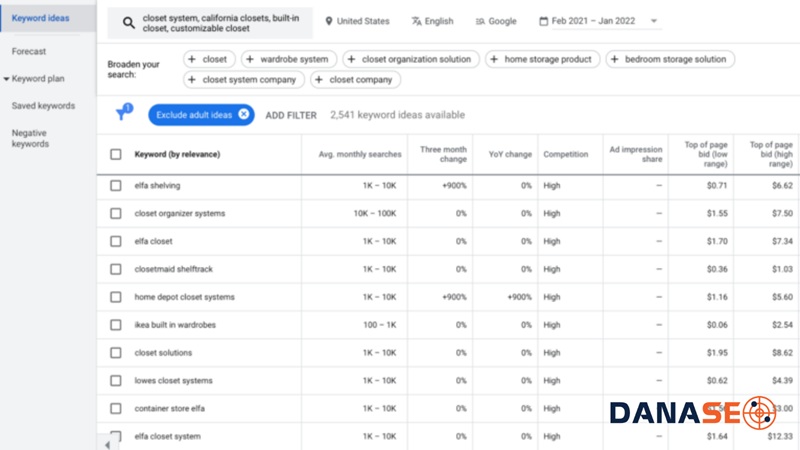The height and width of the screenshot is (450, 800).
Task: Add the bedroom storage solution suggestion
Action: (x=670, y=59)
